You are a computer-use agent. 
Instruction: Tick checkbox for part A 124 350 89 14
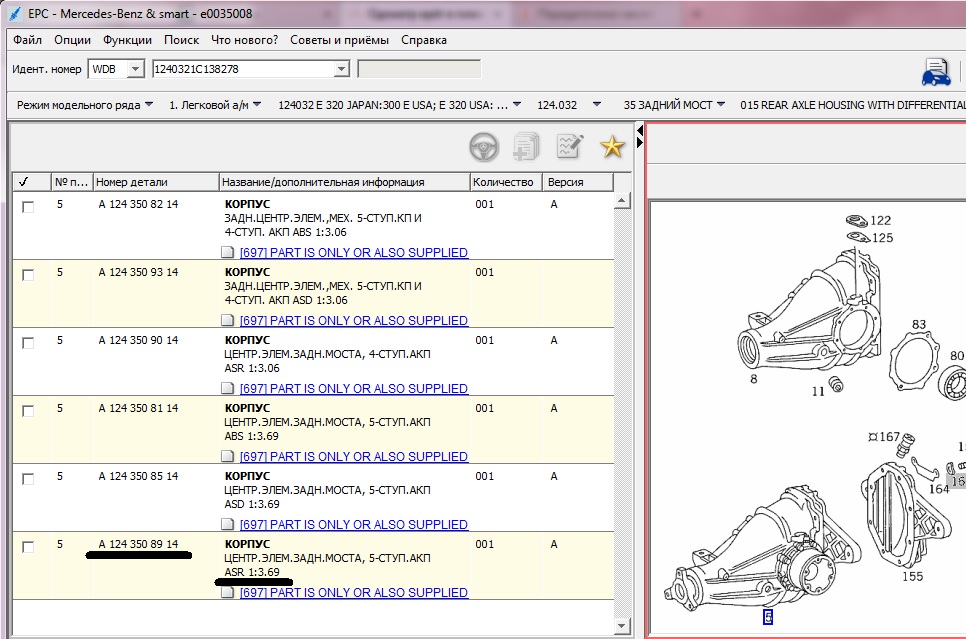tap(28, 547)
